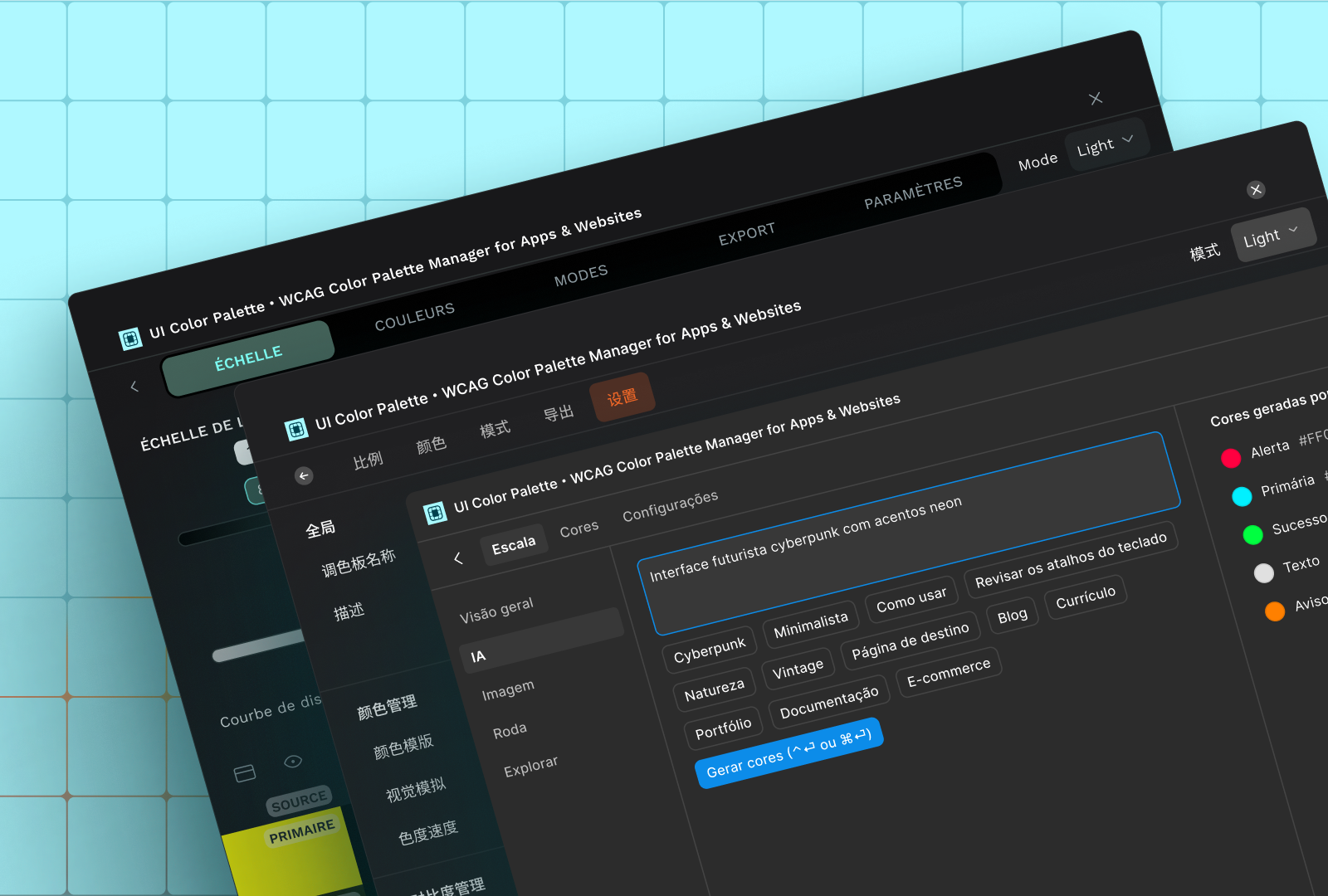Click the back chevron below the ÉCHELLE tab
The width and height of the screenshot is (1328, 896).
pos(134,386)
